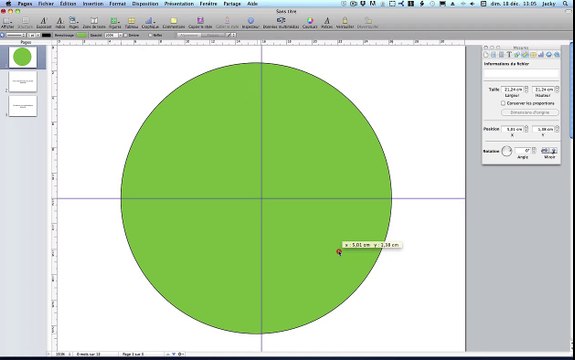Select the Table inspector icon

coord(533,55)
